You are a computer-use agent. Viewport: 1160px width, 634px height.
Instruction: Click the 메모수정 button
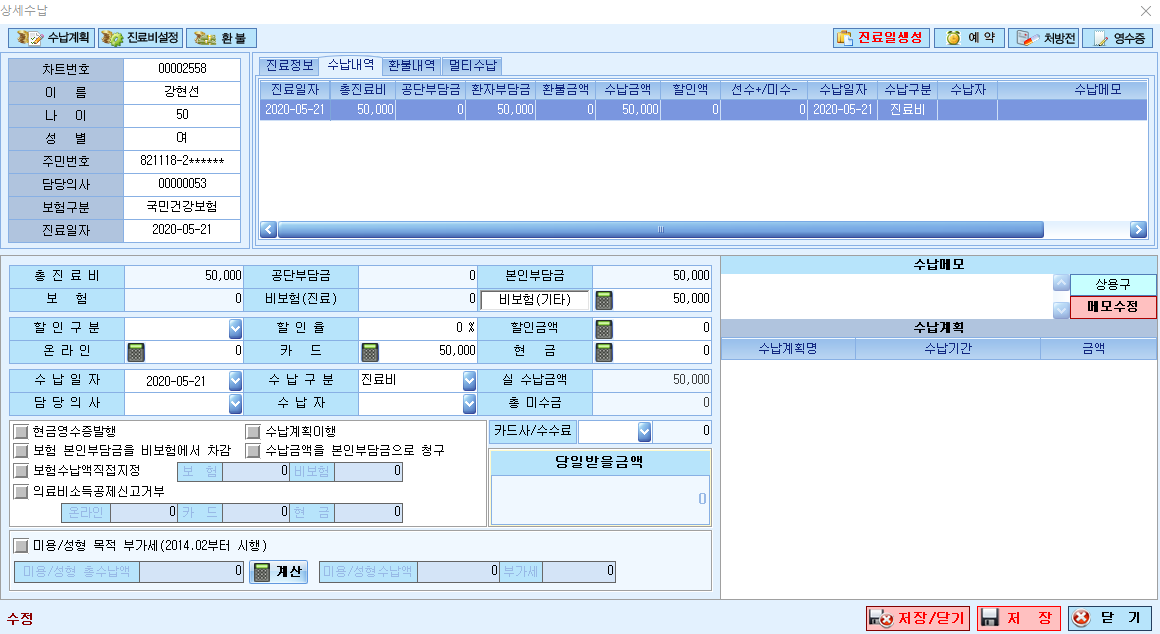1113,306
